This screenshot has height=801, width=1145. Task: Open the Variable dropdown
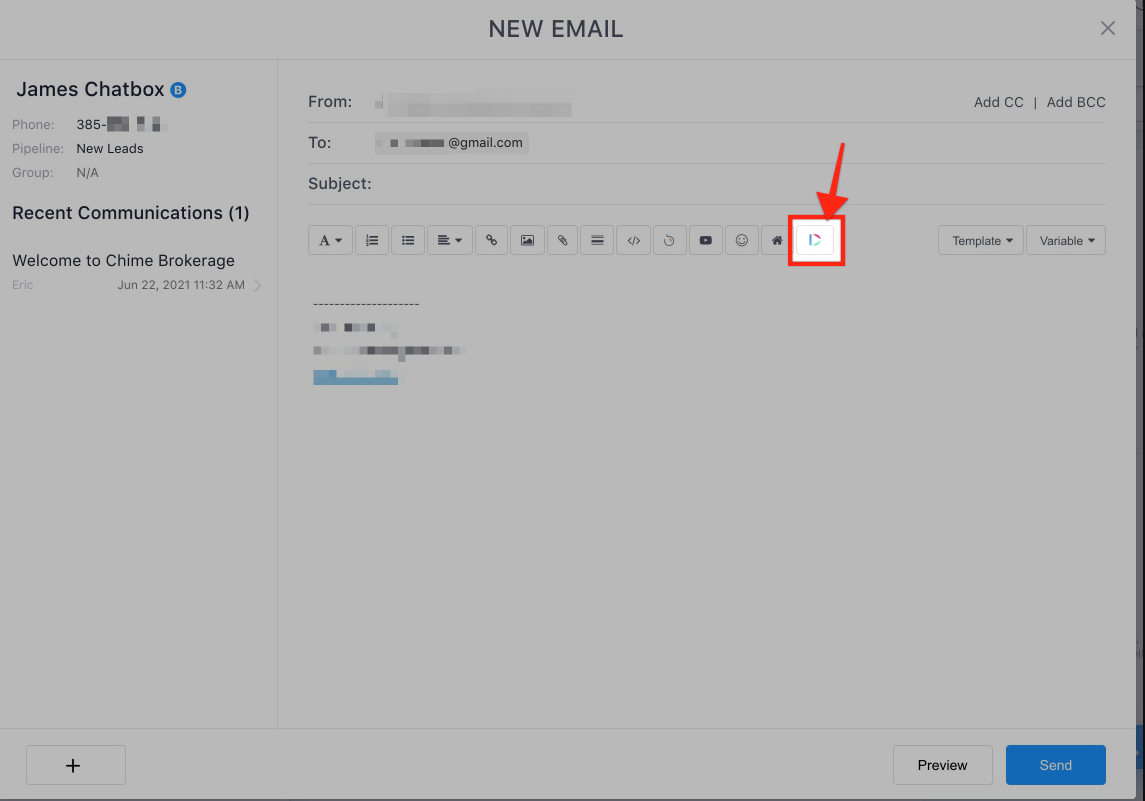1065,240
